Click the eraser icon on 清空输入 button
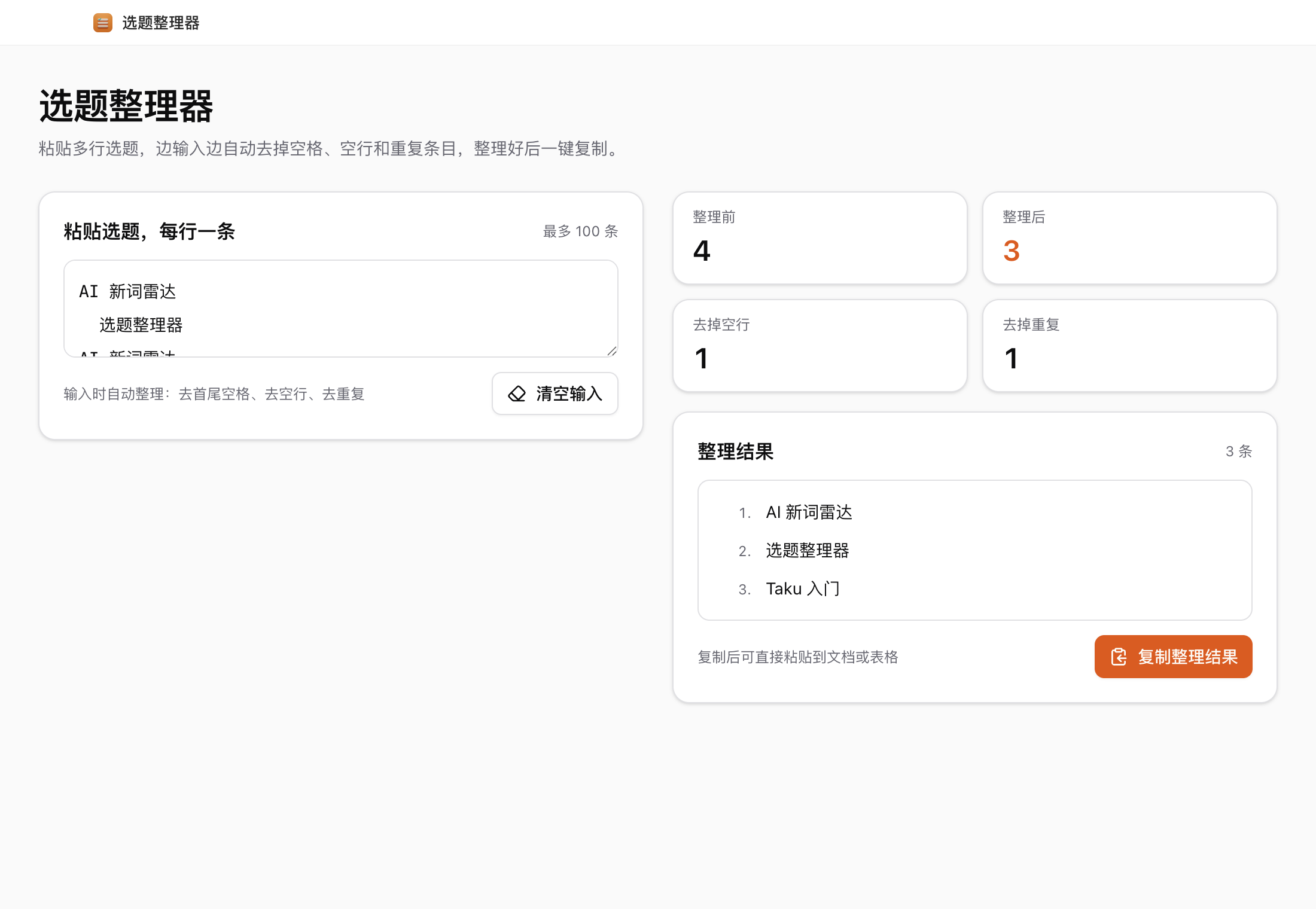 pyautogui.click(x=517, y=394)
